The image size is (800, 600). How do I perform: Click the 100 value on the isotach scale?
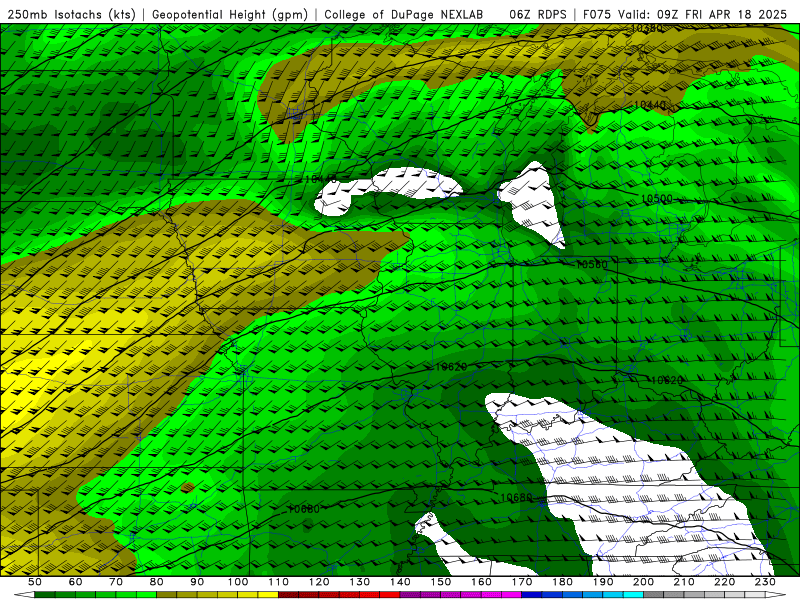[x=238, y=582]
